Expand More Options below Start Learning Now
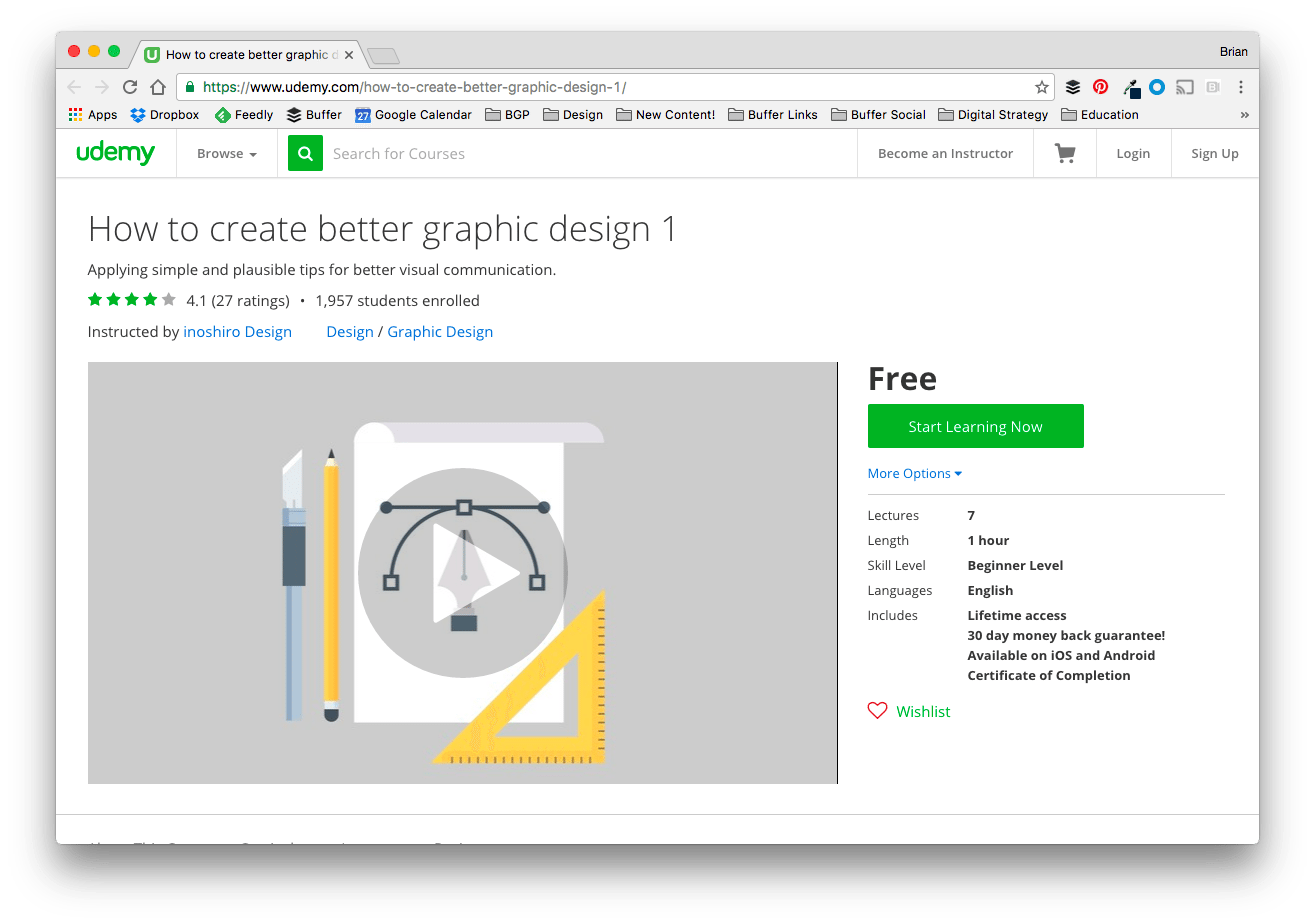Image resolution: width=1315 pixels, height=924 pixels. (x=914, y=473)
